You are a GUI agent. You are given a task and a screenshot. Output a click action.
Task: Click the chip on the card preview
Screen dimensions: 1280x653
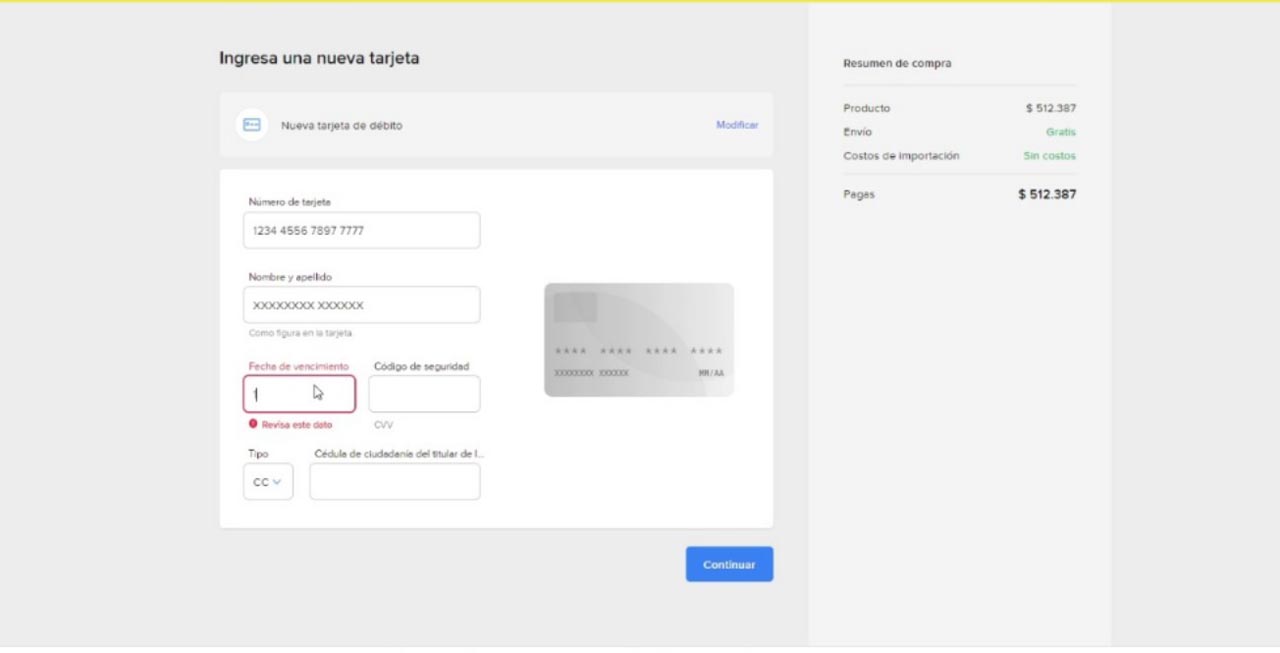(575, 307)
